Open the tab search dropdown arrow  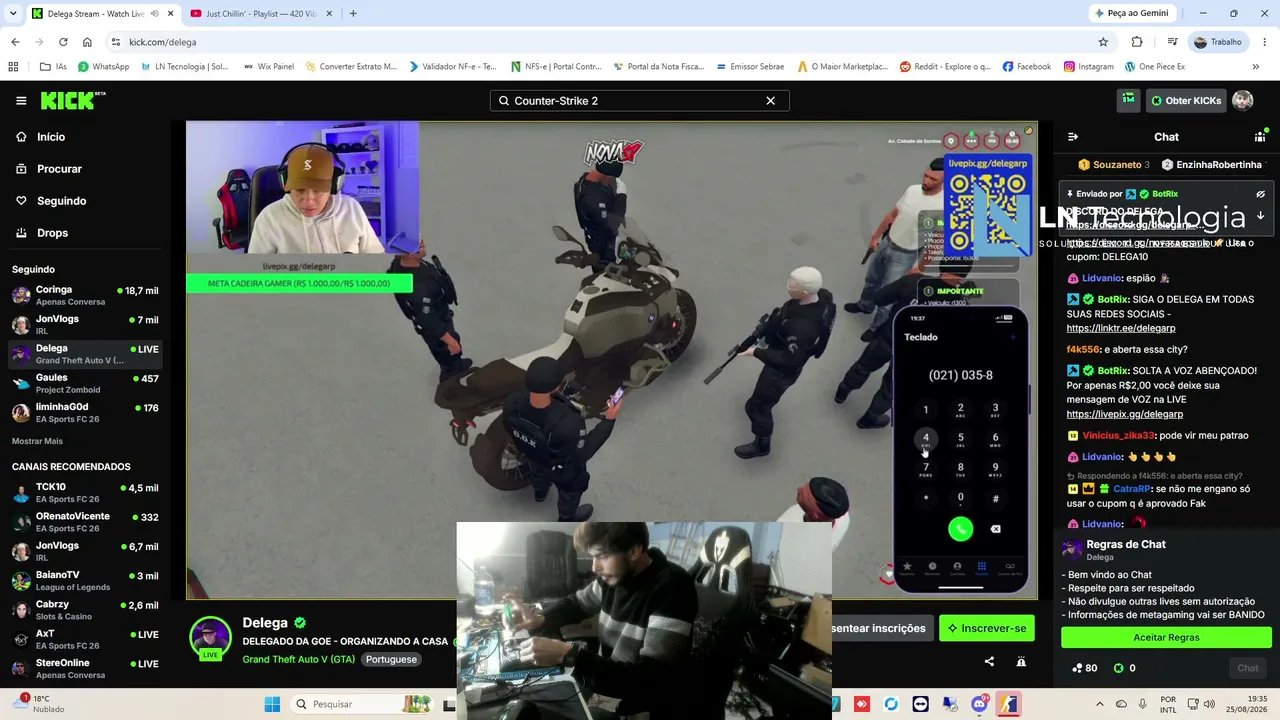(13, 14)
